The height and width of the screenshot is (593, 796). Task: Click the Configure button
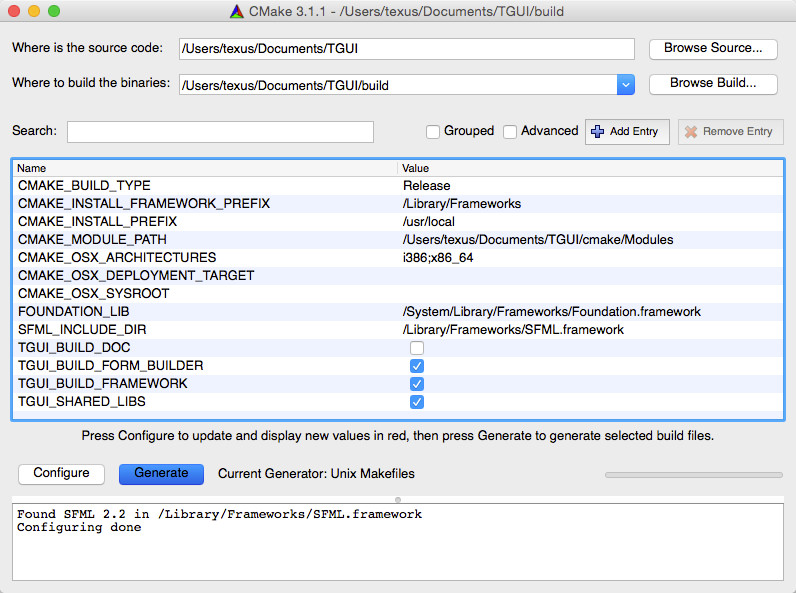pos(61,473)
